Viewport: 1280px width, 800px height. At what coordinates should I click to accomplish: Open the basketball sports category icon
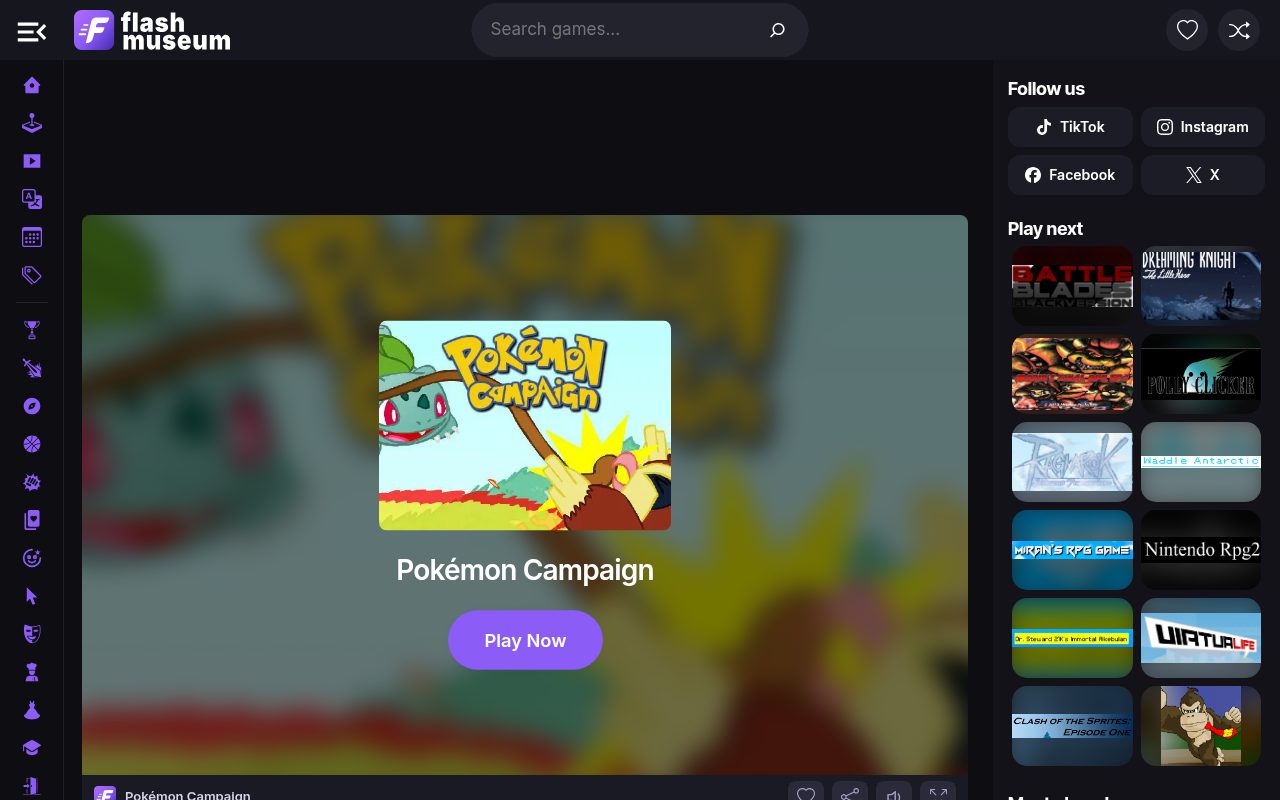[x=32, y=444]
